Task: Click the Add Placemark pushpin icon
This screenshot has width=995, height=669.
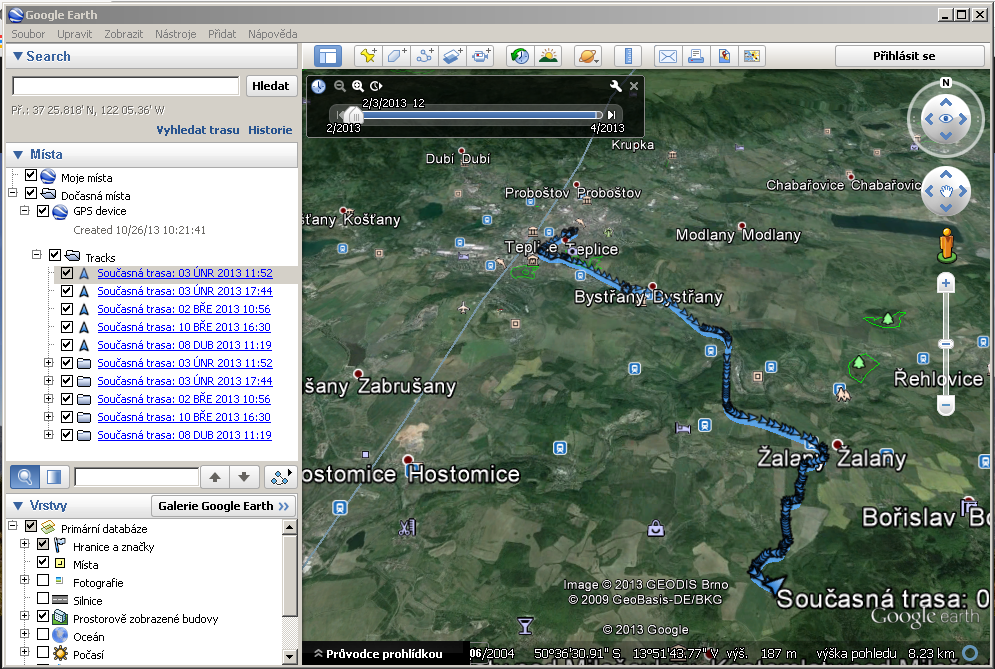Action: 368,56
